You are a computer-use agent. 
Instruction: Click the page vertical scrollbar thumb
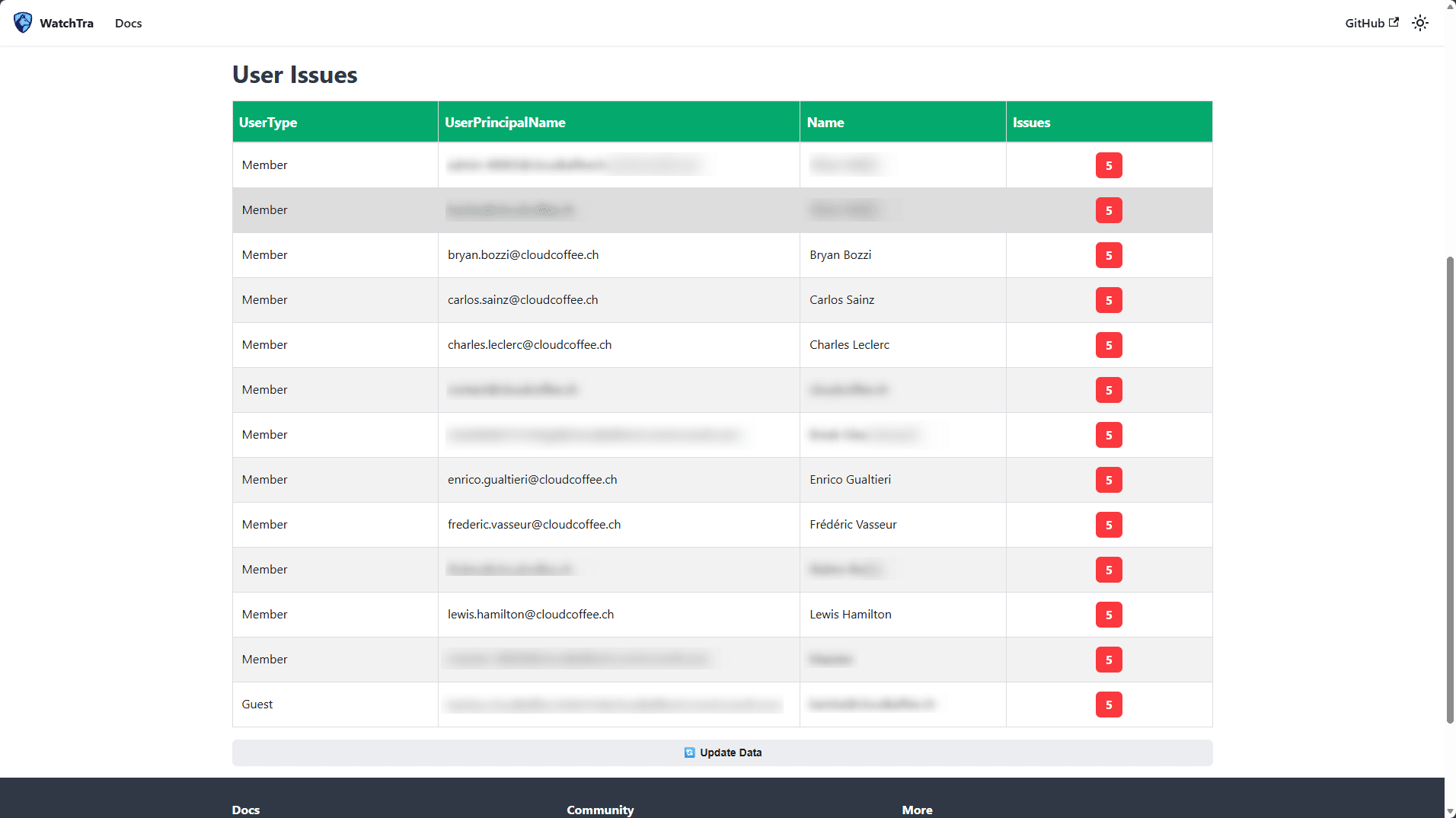click(x=1450, y=487)
